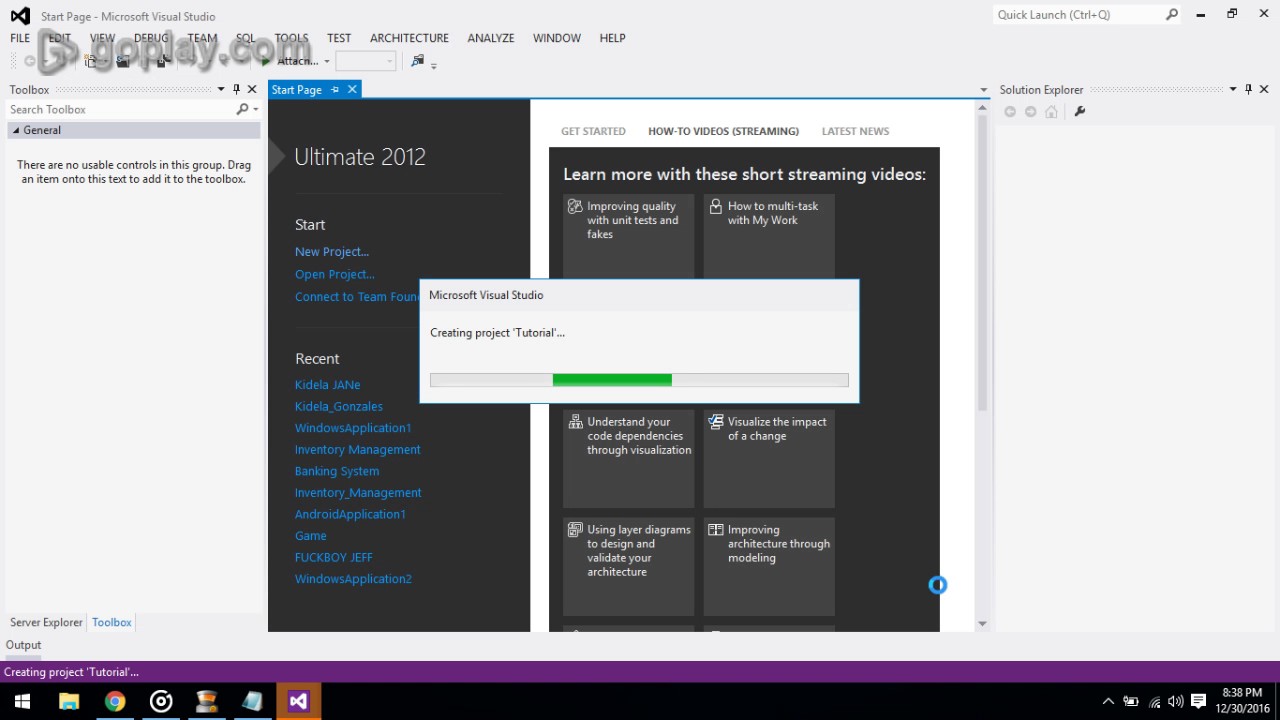Click the volume speaker tray icon
This screenshot has height=720, width=1280.
pos(1175,702)
